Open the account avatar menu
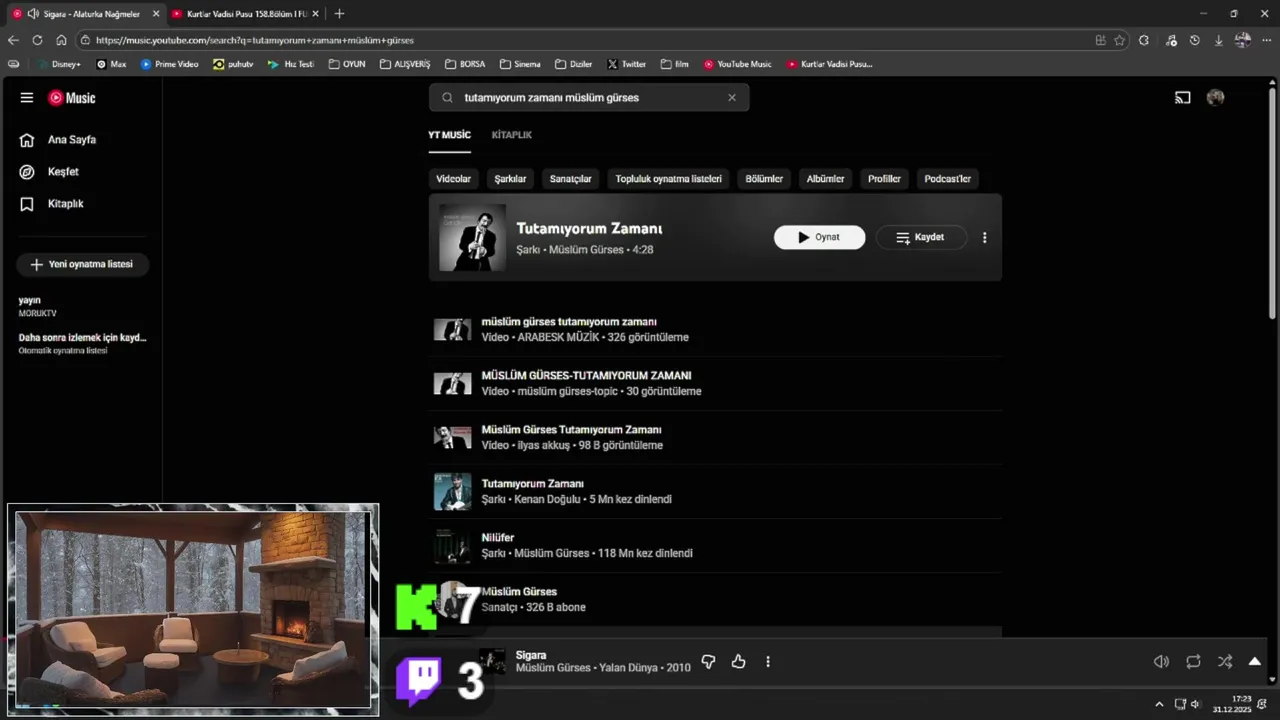The width and height of the screenshot is (1280, 720). tap(1215, 98)
